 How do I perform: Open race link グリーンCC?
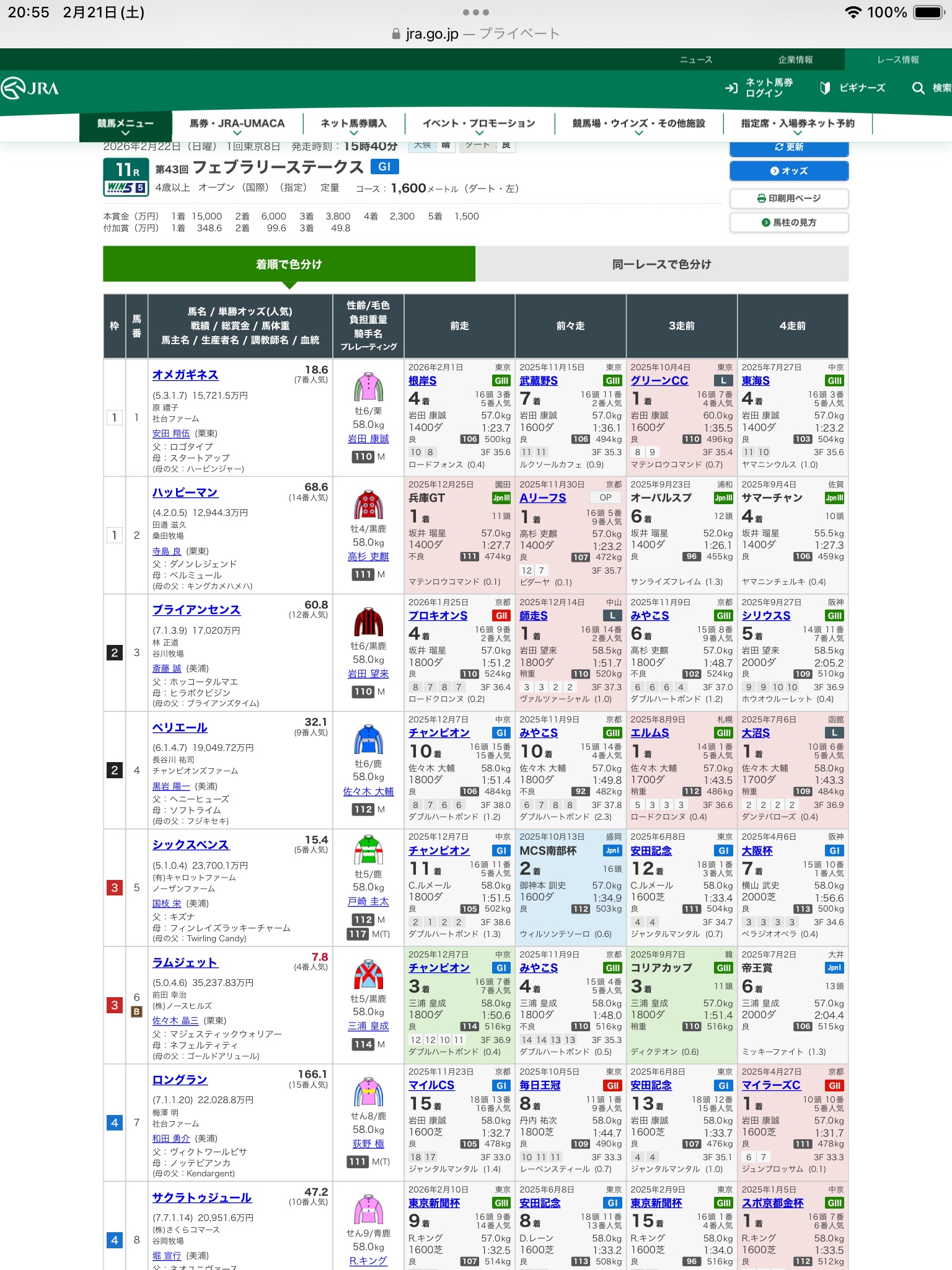(x=659, y=381)
